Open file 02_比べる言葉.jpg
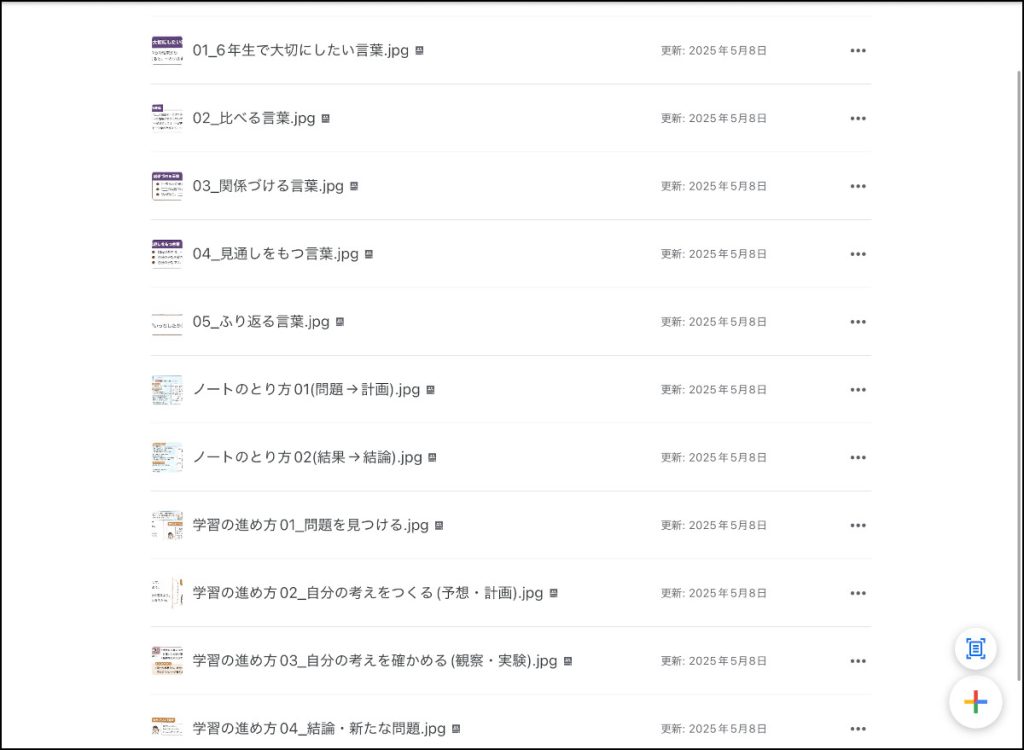1024x750 pixels. [254, 119]
